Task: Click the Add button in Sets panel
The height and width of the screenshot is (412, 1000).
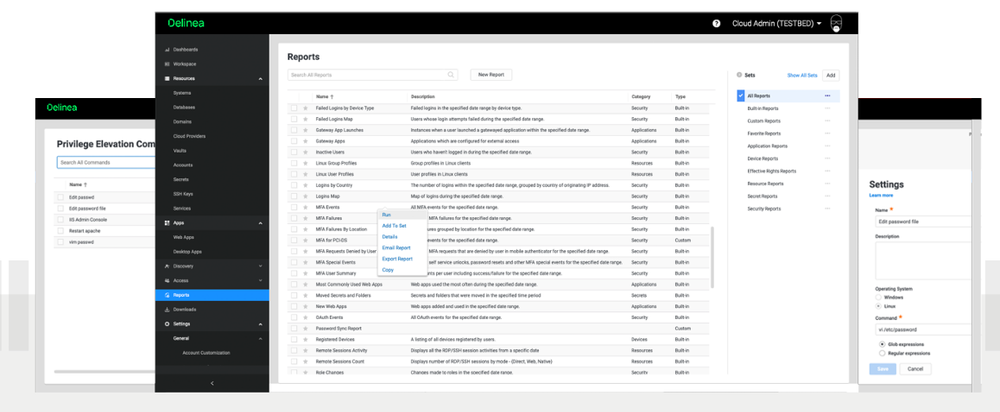Action: [x=830, y=75]
